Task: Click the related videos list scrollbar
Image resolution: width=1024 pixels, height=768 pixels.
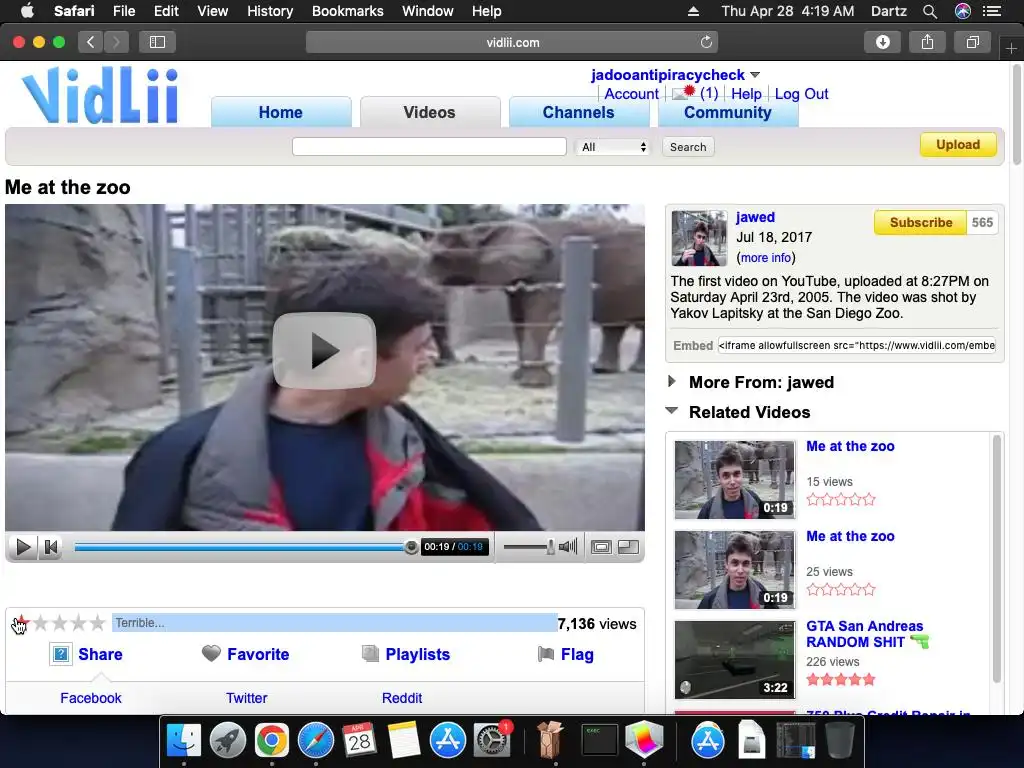Action: 997,560
